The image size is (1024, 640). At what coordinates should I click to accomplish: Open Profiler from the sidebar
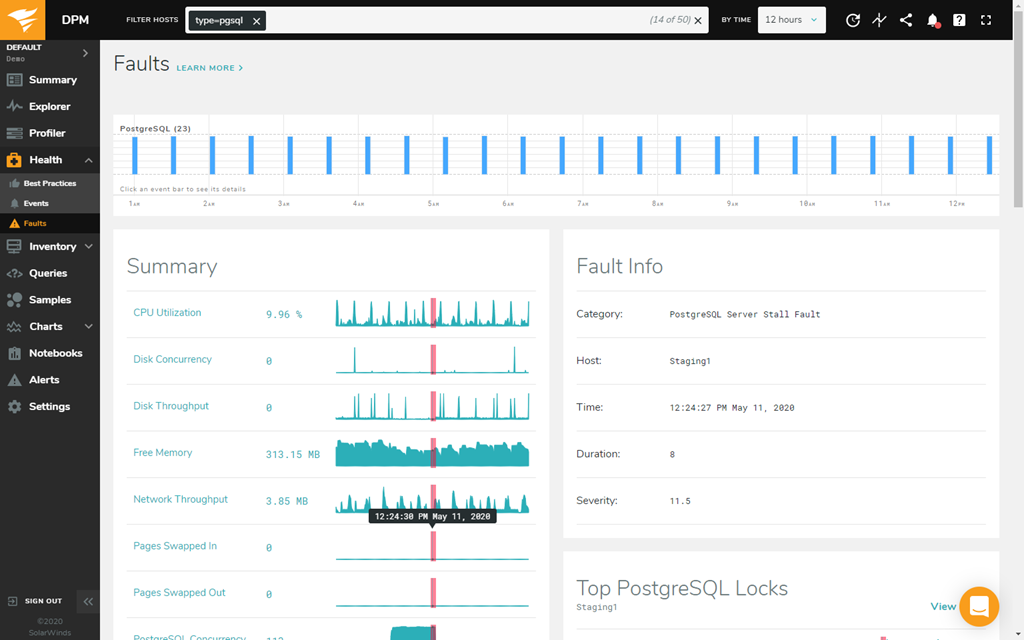tap(47, 133)
